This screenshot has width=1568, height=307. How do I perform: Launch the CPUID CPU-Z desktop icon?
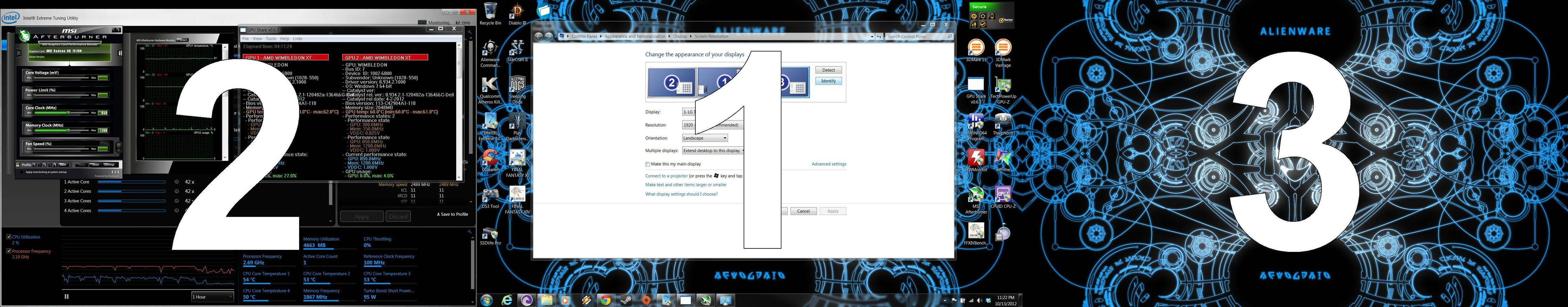1003,197
